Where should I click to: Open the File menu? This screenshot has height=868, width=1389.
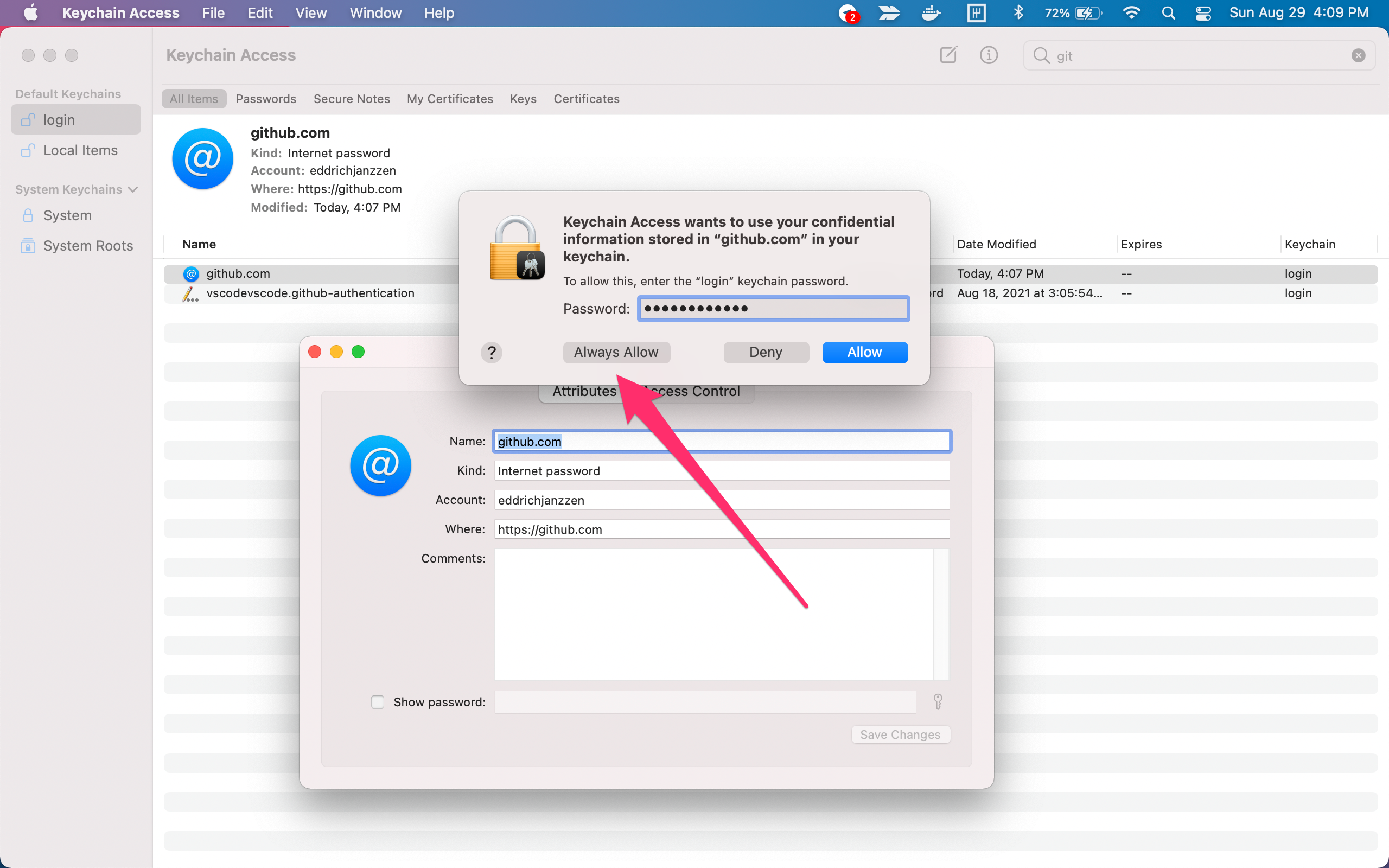coord(213,12)
